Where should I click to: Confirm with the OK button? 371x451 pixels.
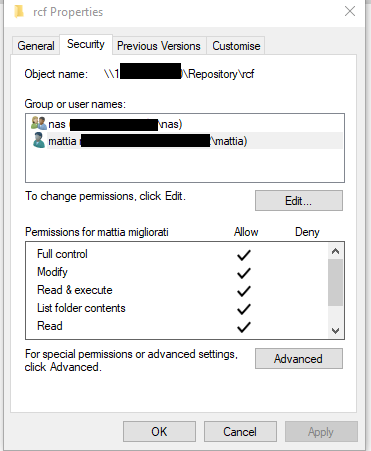pos(159,432)
